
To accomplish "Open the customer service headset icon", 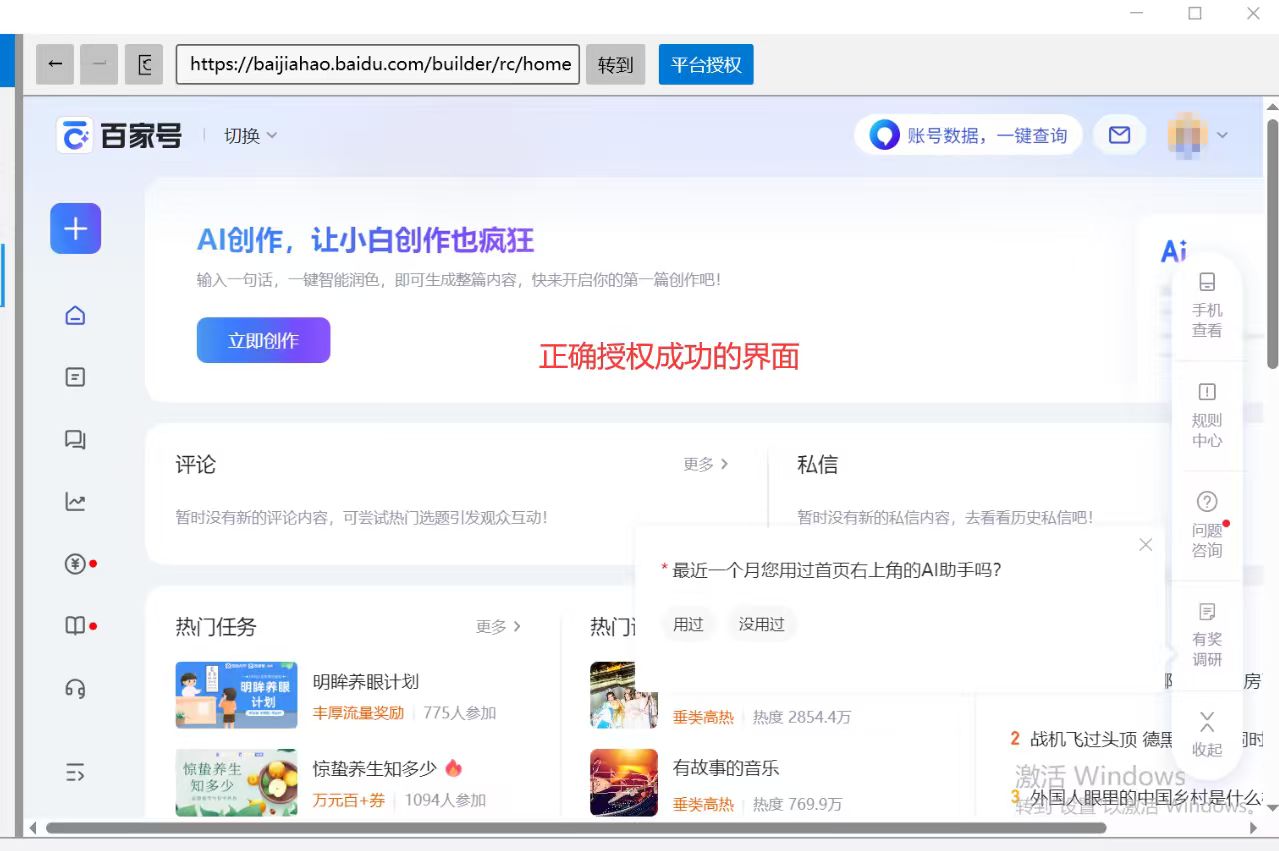I will [x=75, y=688].
